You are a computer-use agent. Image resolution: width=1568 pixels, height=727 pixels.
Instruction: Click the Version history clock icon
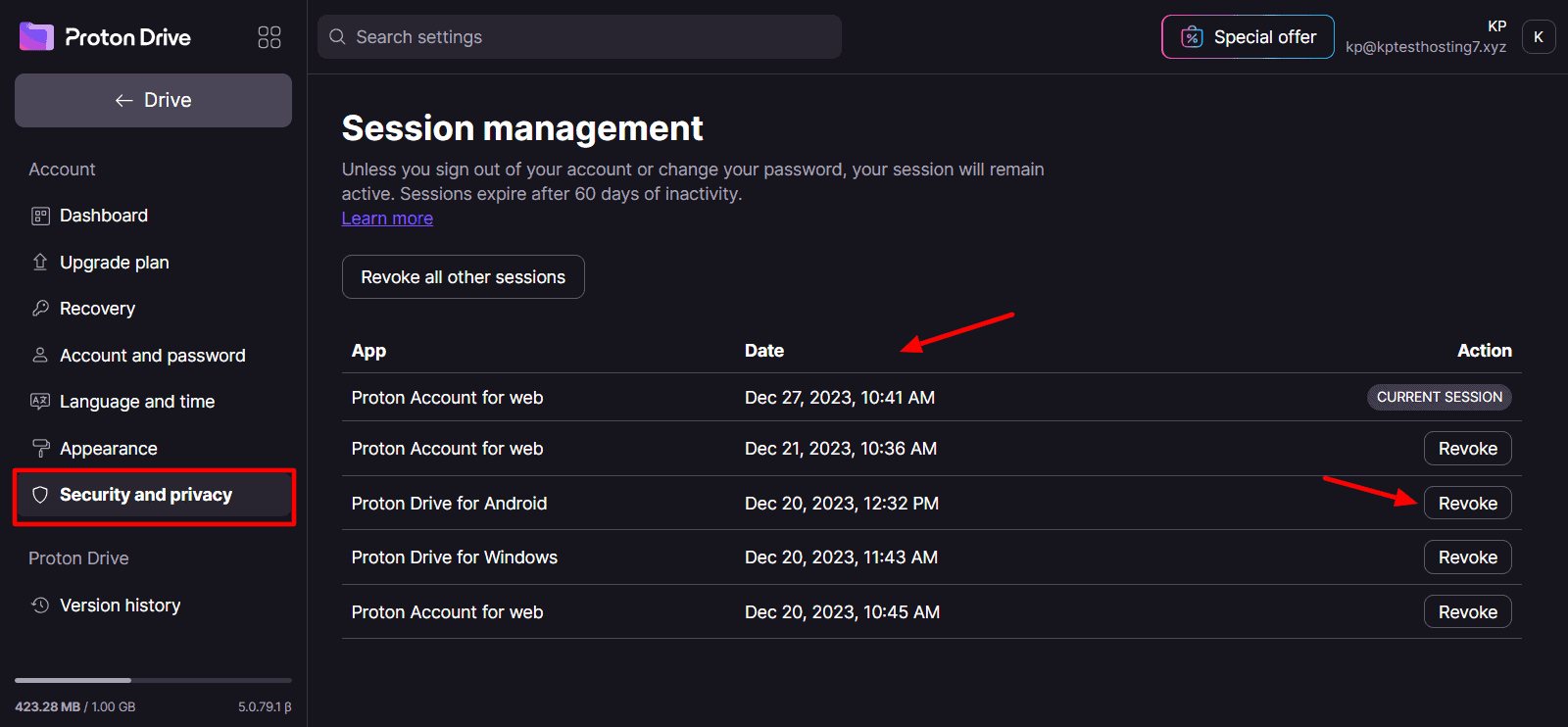[x=40, y=606]
